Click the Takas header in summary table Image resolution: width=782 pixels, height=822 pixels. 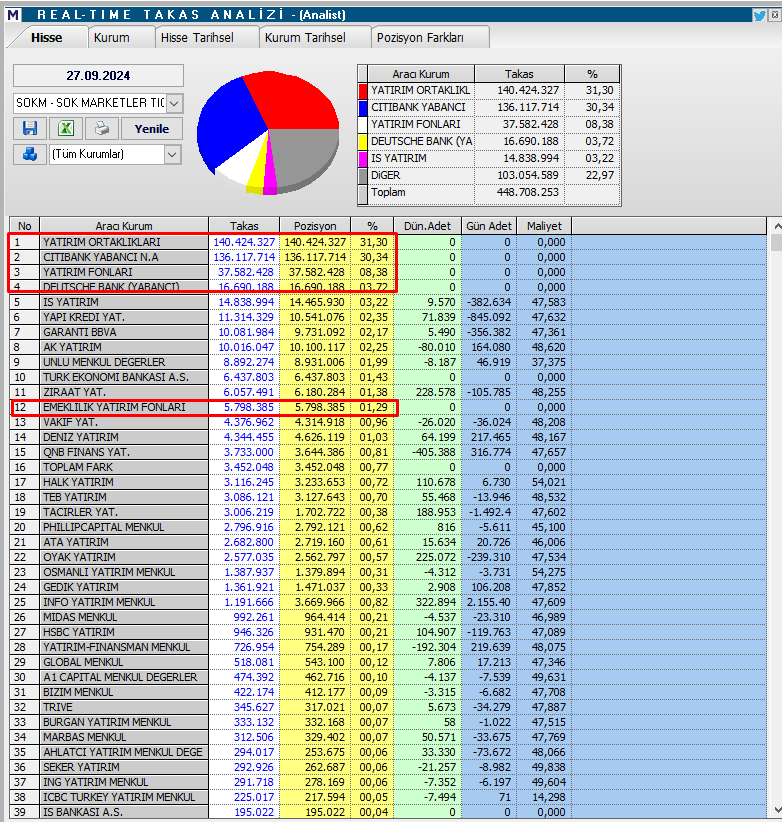[519, 74]
